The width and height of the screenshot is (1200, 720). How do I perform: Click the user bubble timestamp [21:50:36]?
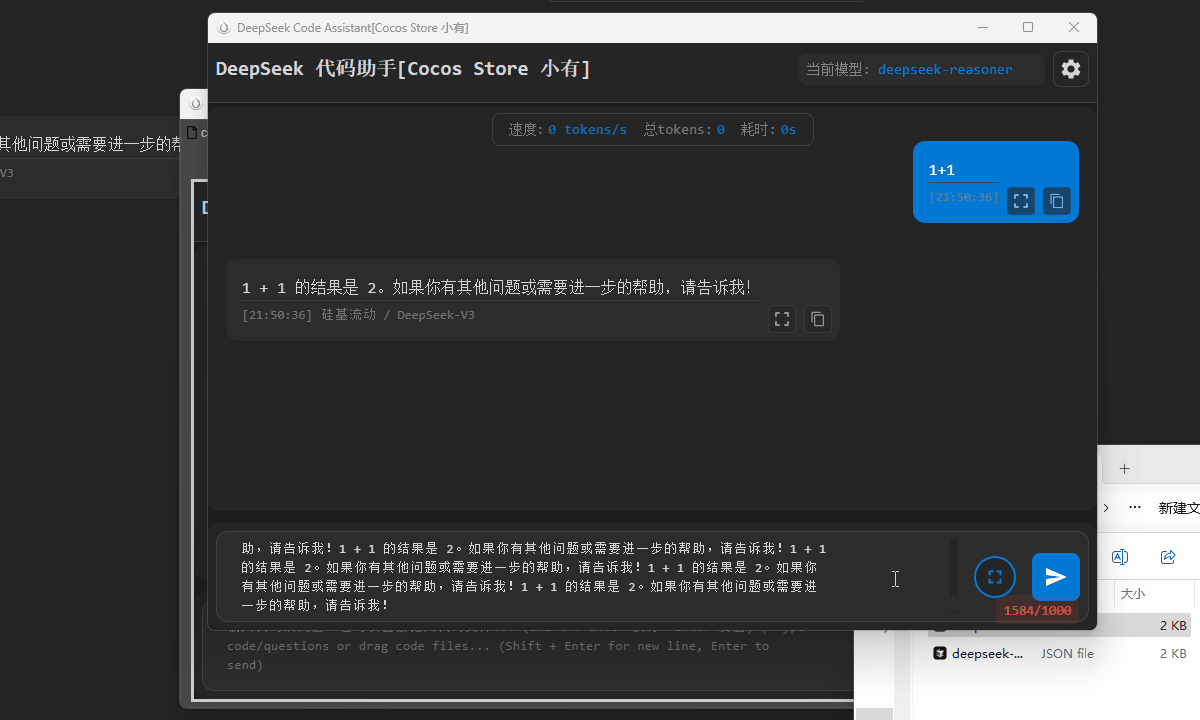[964, 197]
